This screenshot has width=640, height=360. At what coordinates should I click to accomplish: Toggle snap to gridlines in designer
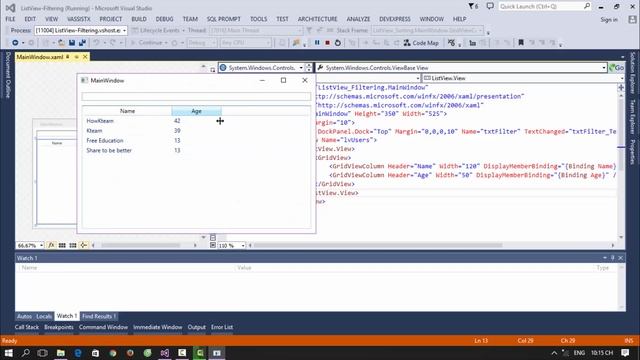(73, 245)
